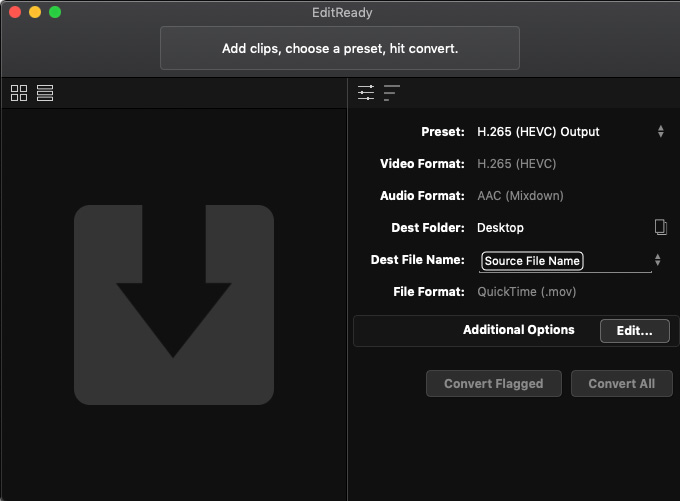
Task: Click the AAC (Mixdown) audio format value
Action: click(520, 196)
